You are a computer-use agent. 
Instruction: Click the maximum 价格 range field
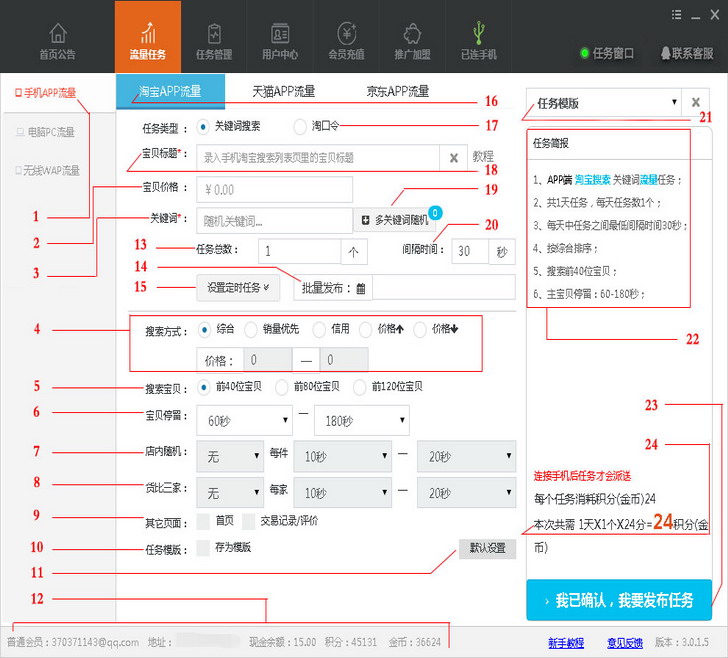pos(344,360)
